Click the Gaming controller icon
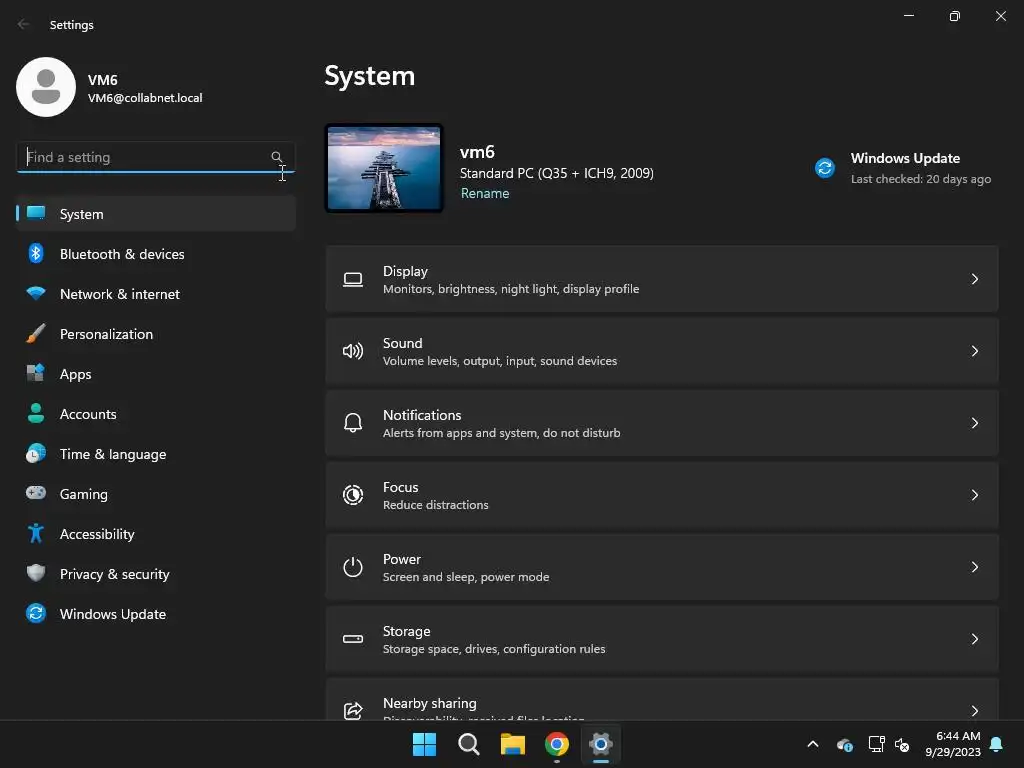The height and width of the screenshot is (768, 1024). pyautogui.click(x=36, y=493)
